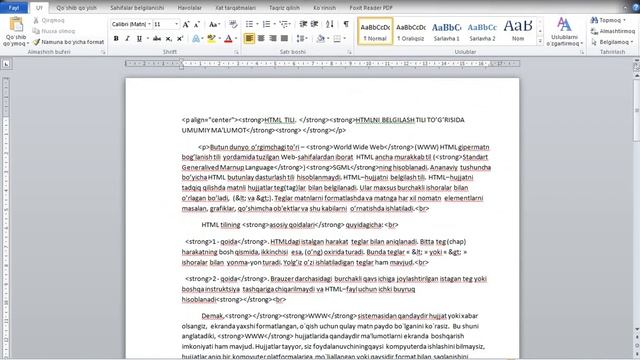Toggle center alignment
640x360 pixels.
click(x=261, y=38)
